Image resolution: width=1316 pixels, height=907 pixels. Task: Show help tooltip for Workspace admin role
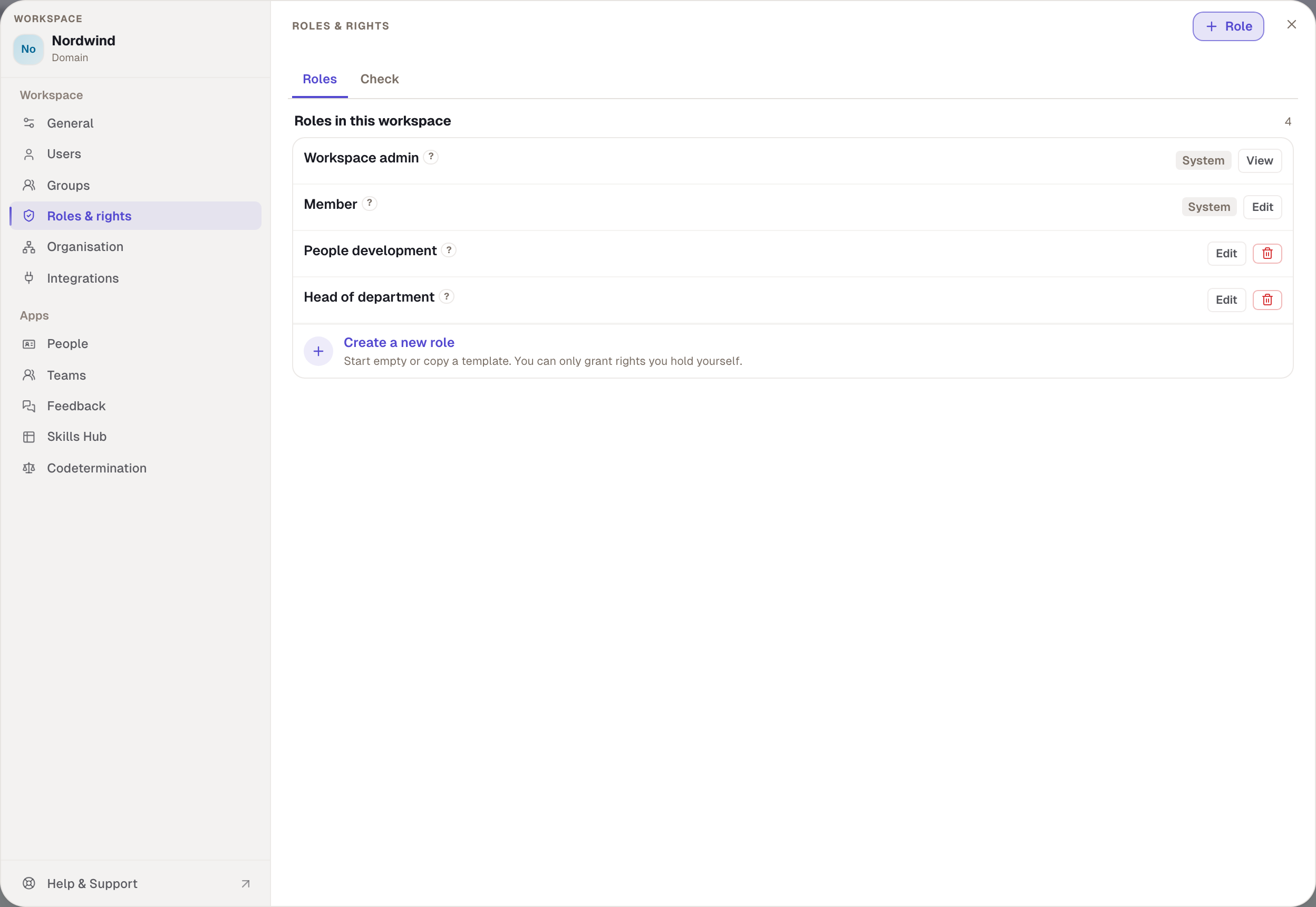tap(431, 157)
